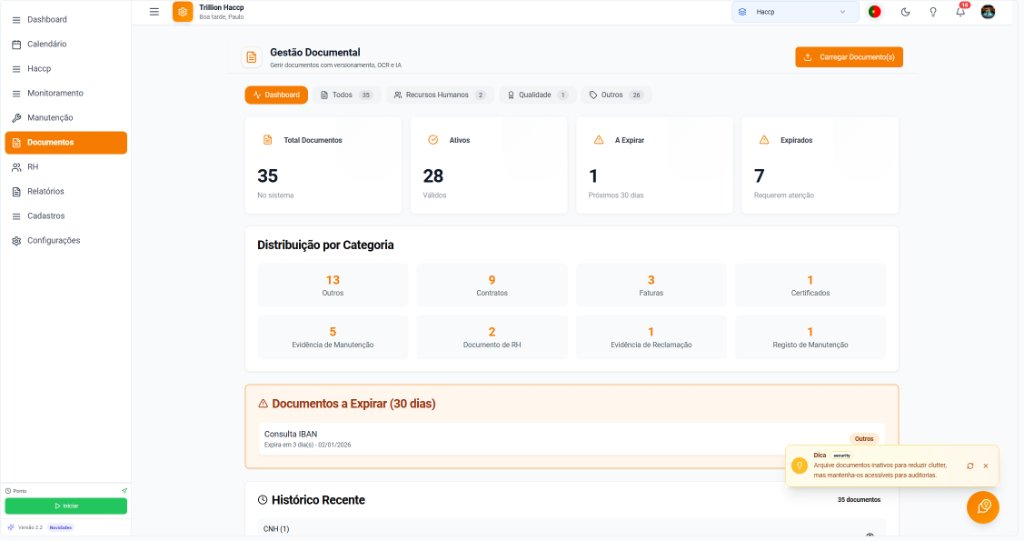Select the Evidência de Manutenção tile
The height and width of the screenshot is (541, 1024).
tap(332, 337)
